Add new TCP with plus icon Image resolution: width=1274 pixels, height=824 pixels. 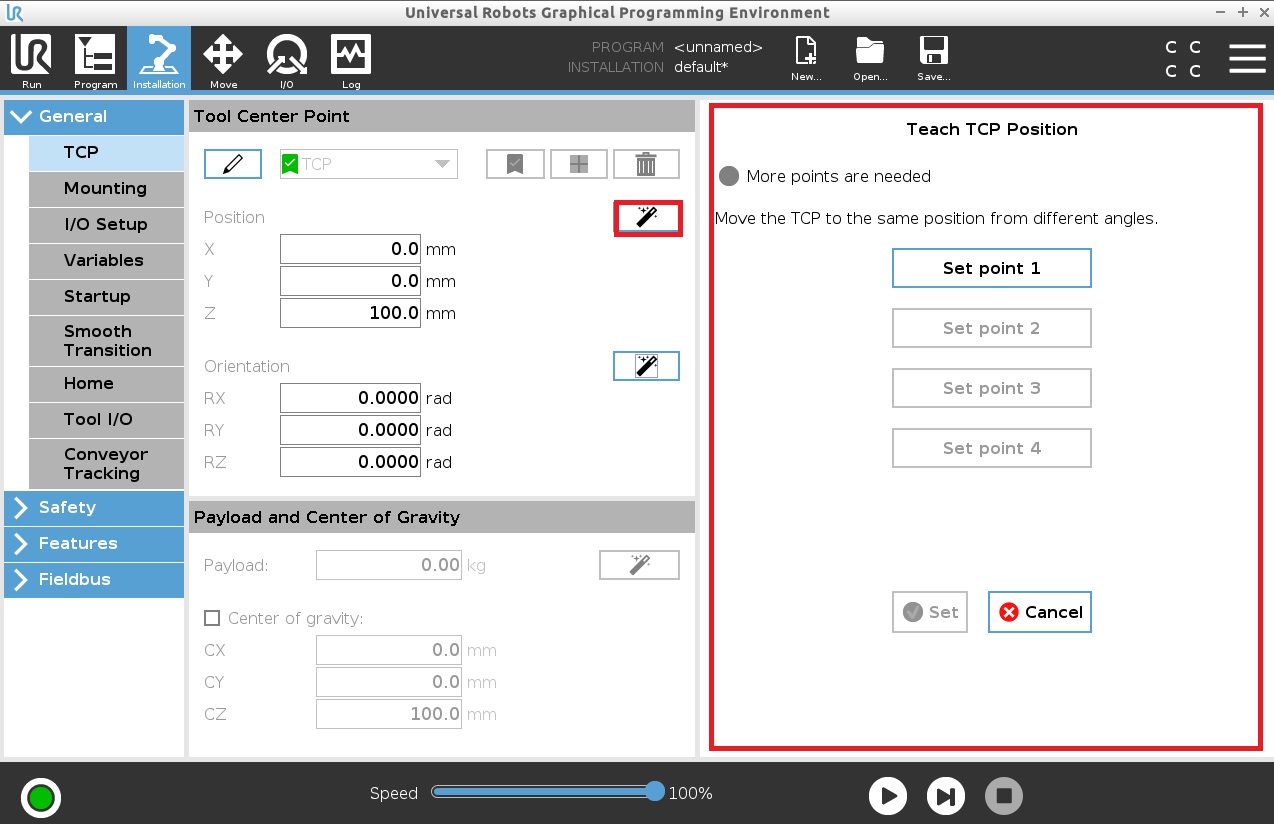(x=579, y=164)
